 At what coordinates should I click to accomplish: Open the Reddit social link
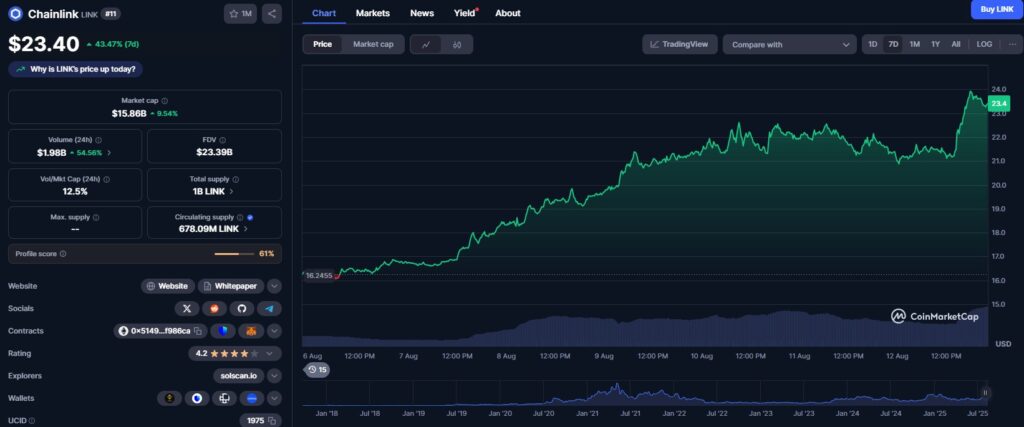(x=215, y=308)
